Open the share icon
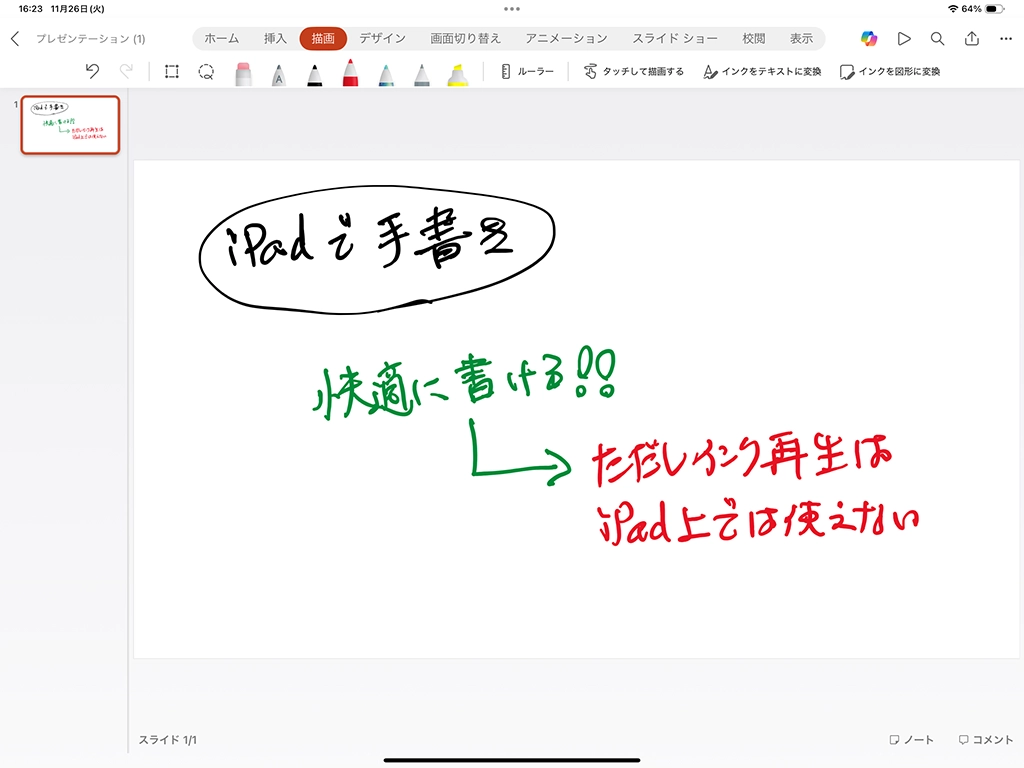This screenshot has width=1024, height=768. click(x=972, y=38)
